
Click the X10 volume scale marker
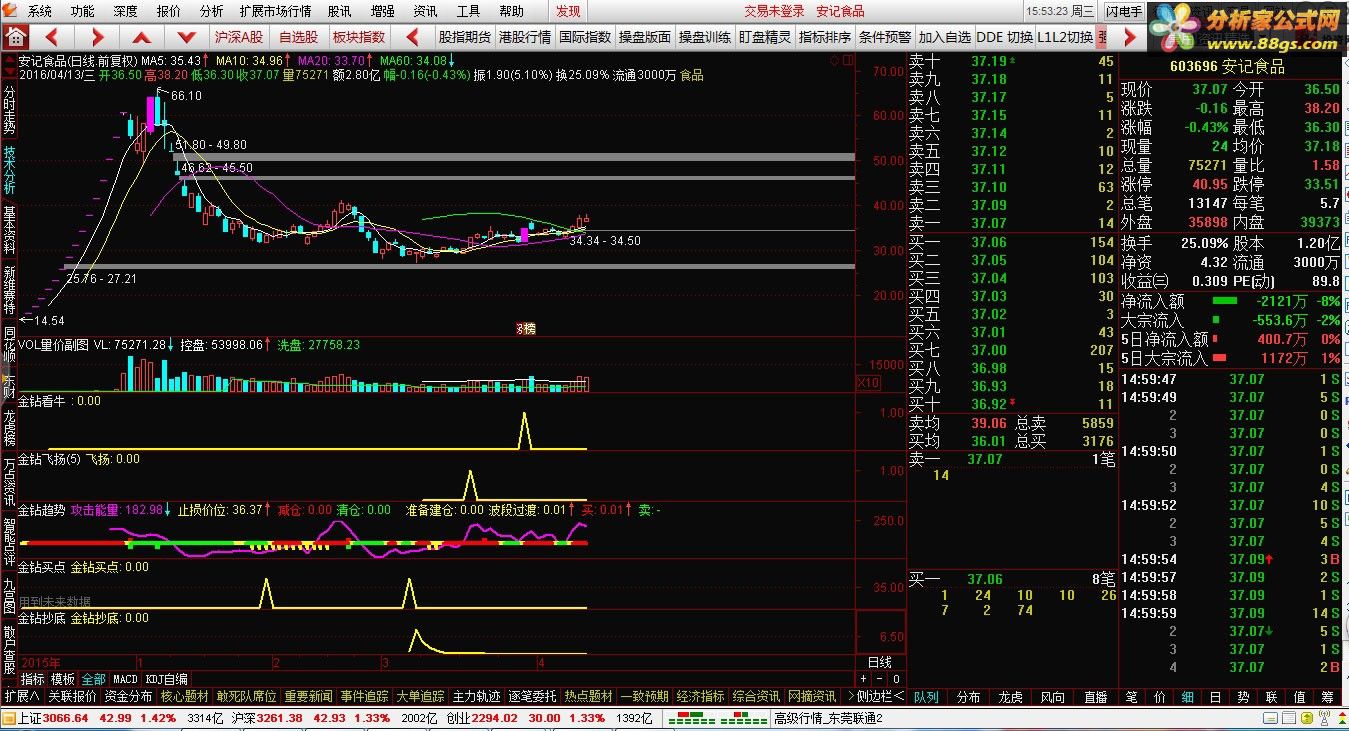click(869, 383)
